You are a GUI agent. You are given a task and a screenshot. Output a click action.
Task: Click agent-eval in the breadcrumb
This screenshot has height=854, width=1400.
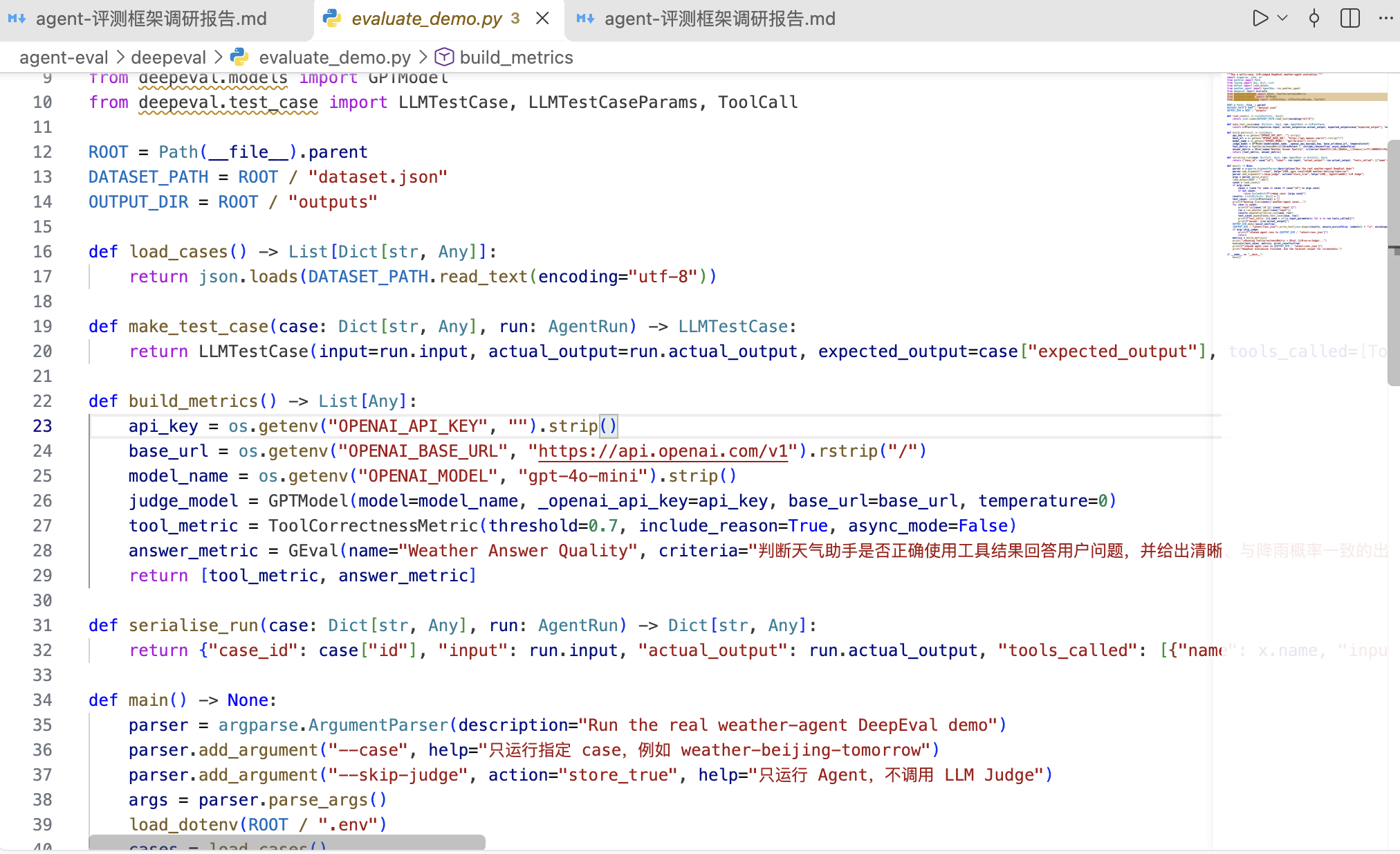tap(64, 57)
